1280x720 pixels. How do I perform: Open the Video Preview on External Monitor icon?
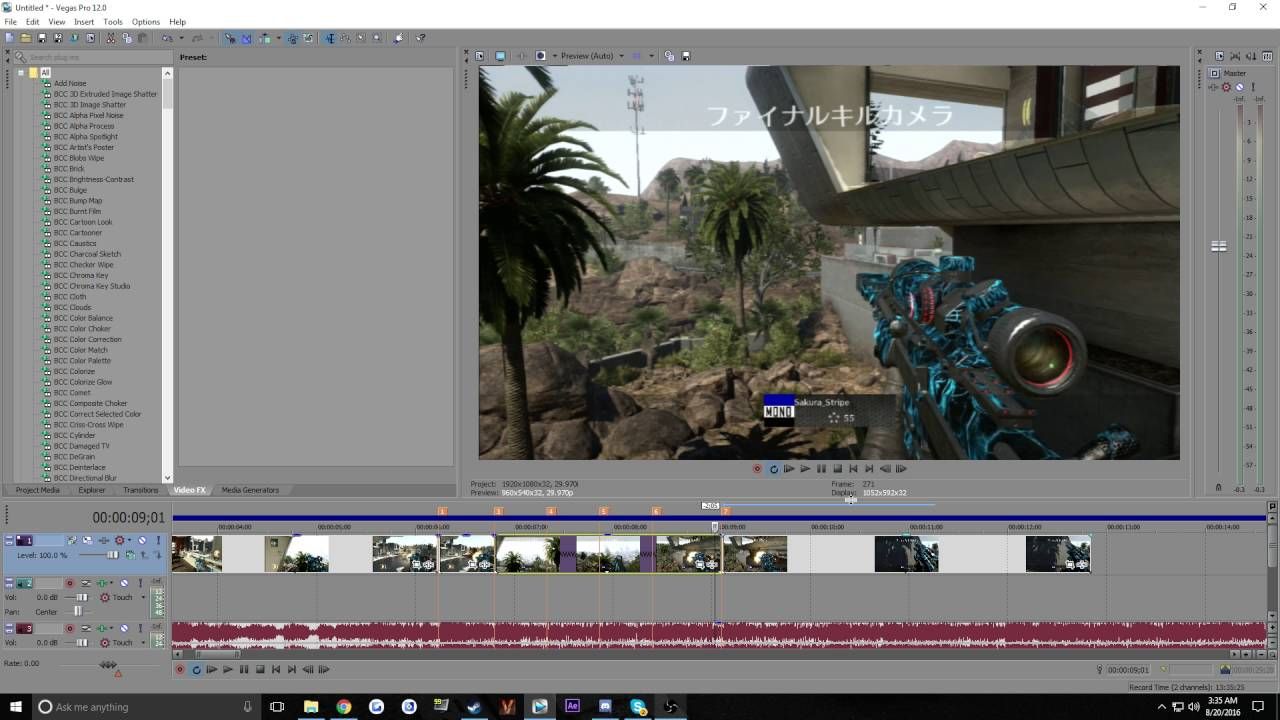click(499, 56)
